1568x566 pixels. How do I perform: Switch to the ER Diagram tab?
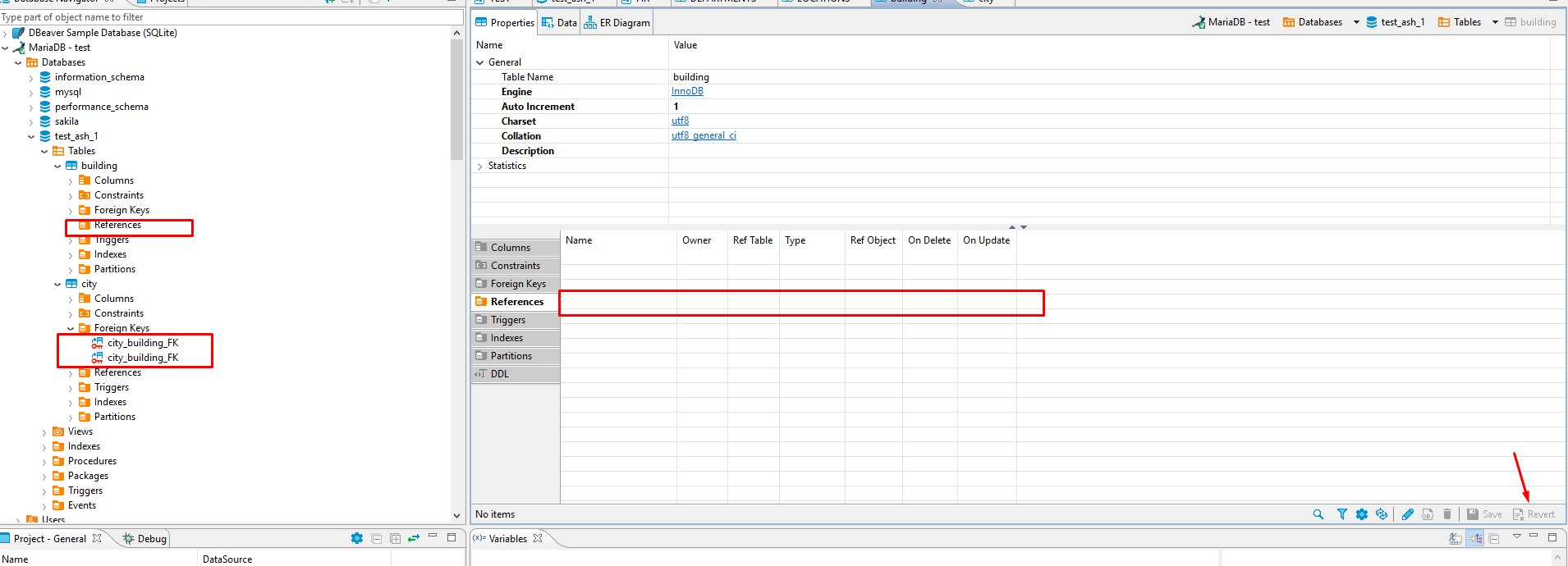pyautogui.click(x=617, y=22)
